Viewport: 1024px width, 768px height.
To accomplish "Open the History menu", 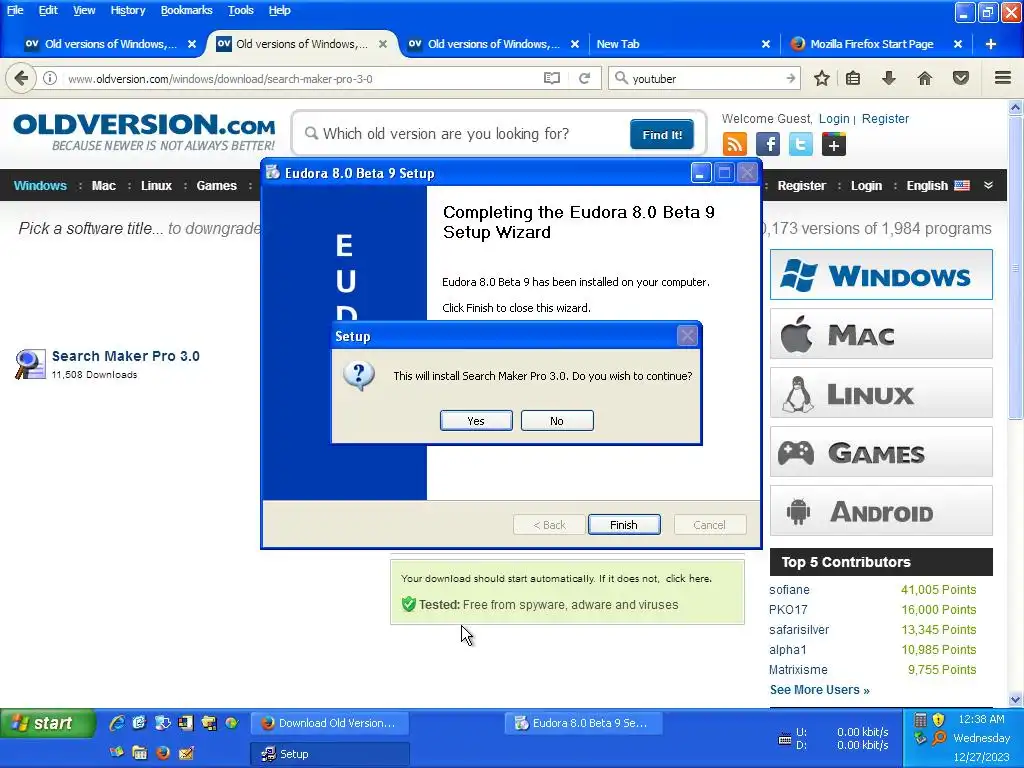I will click(x=127, y=10).
